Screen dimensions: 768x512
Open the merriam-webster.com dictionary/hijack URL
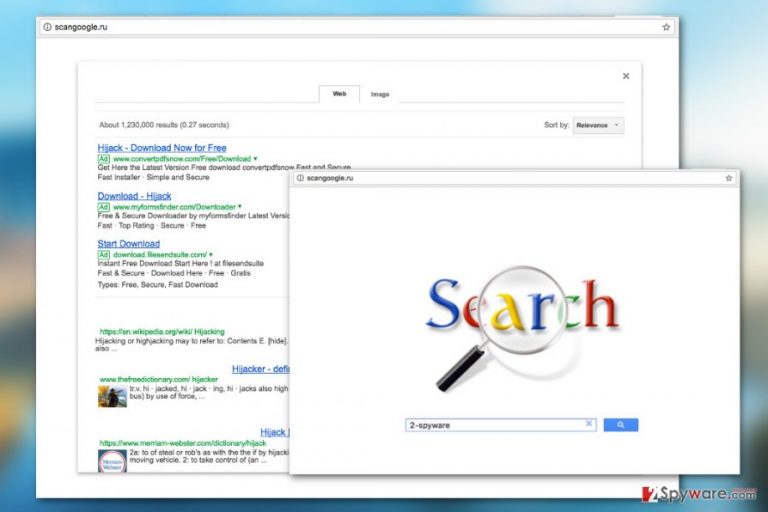(x=183, y=443)
